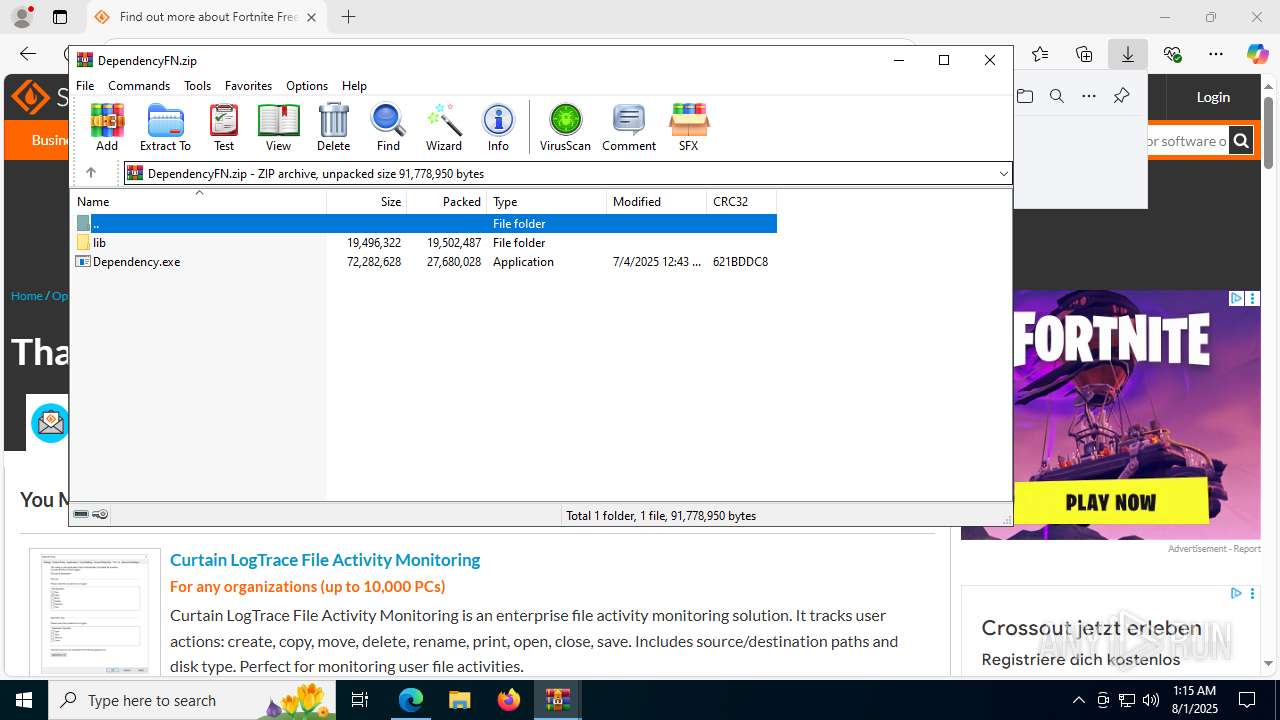1280x720 pixels.
Task: Sort by the CRC32 column header
Action: [x=741, y=201]
